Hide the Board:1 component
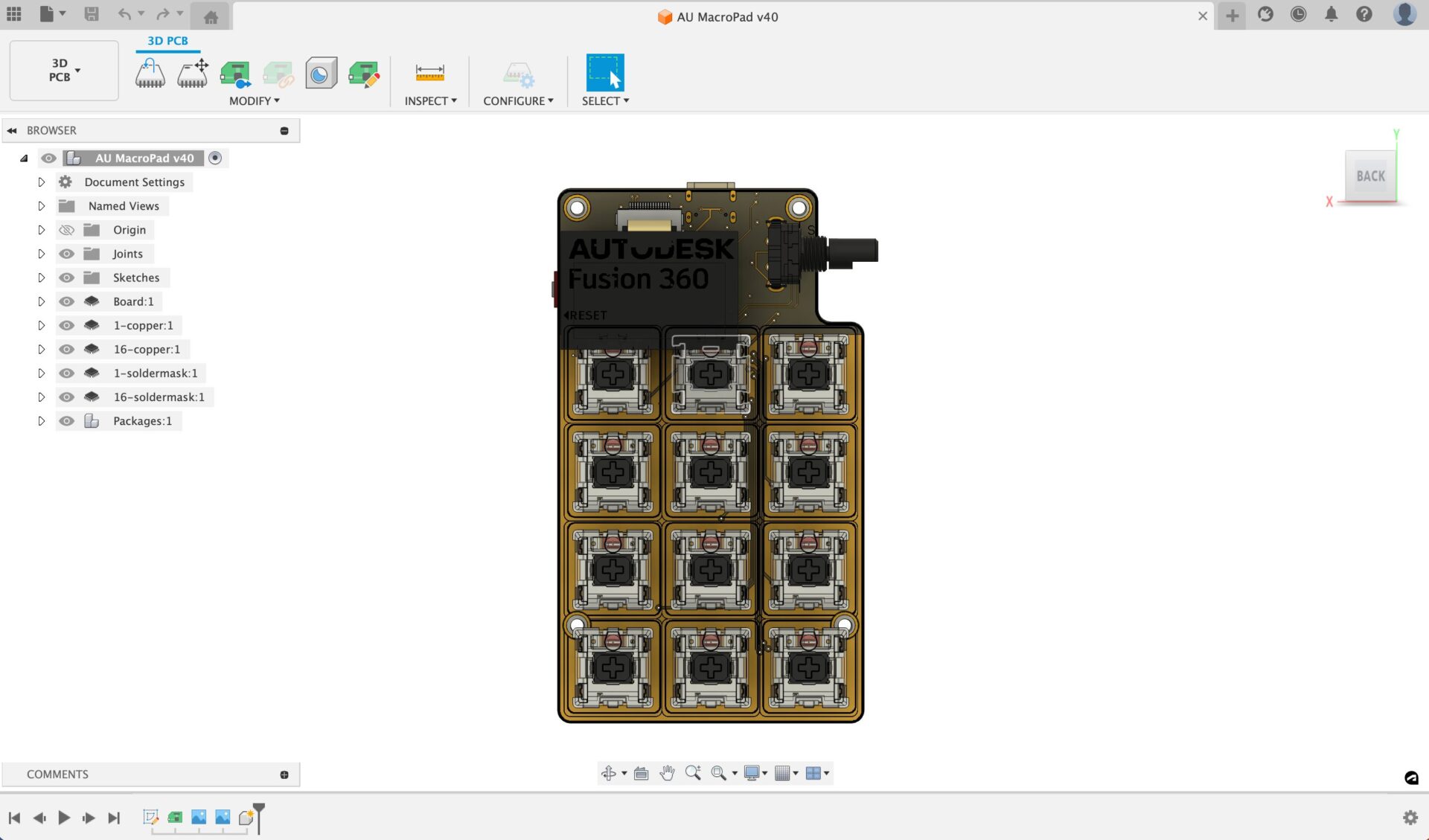The image size is (1429, 840). click(66, 301)
